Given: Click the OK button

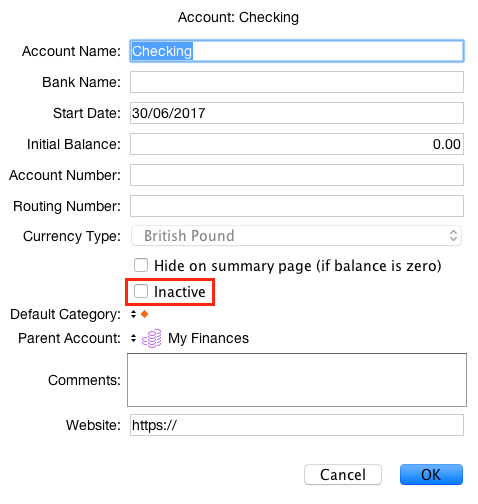Looking at the screenshot, I should pos(431,474).
